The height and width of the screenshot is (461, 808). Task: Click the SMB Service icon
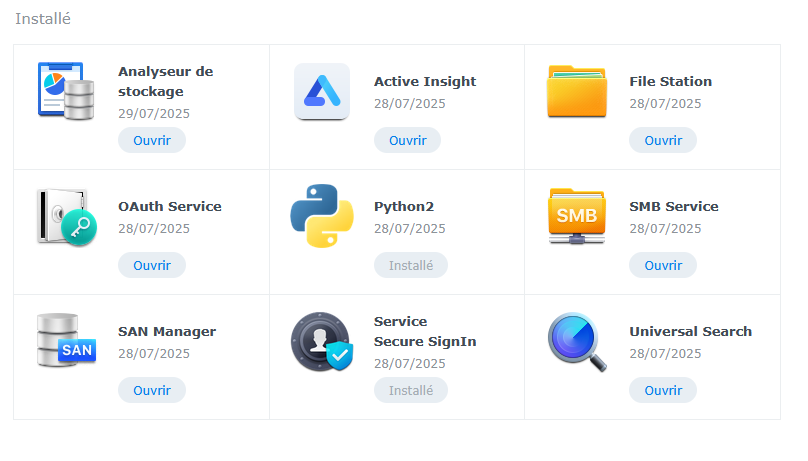(x=577, y=216)
